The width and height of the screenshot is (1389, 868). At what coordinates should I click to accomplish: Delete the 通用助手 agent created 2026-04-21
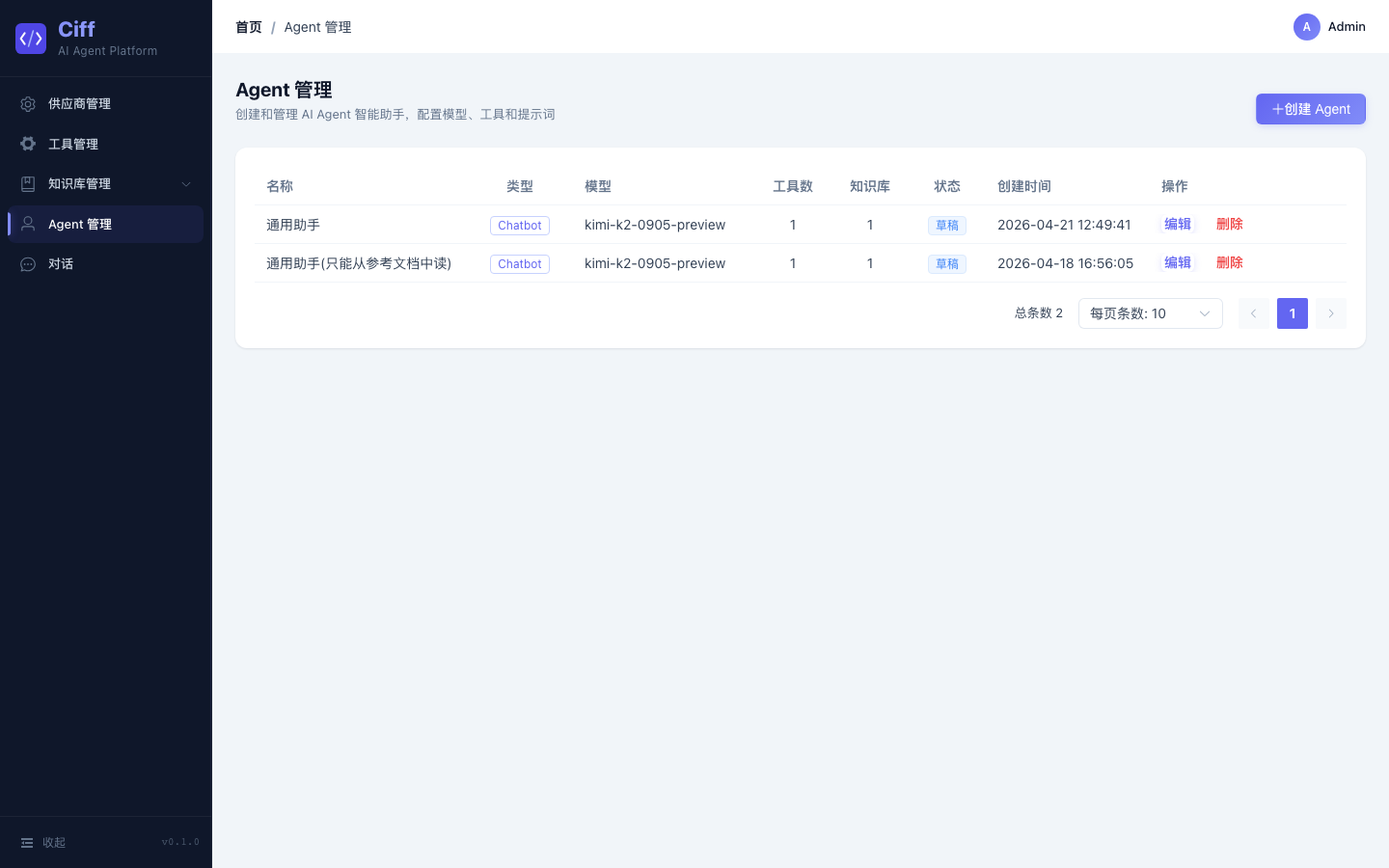pos(1230,224)
